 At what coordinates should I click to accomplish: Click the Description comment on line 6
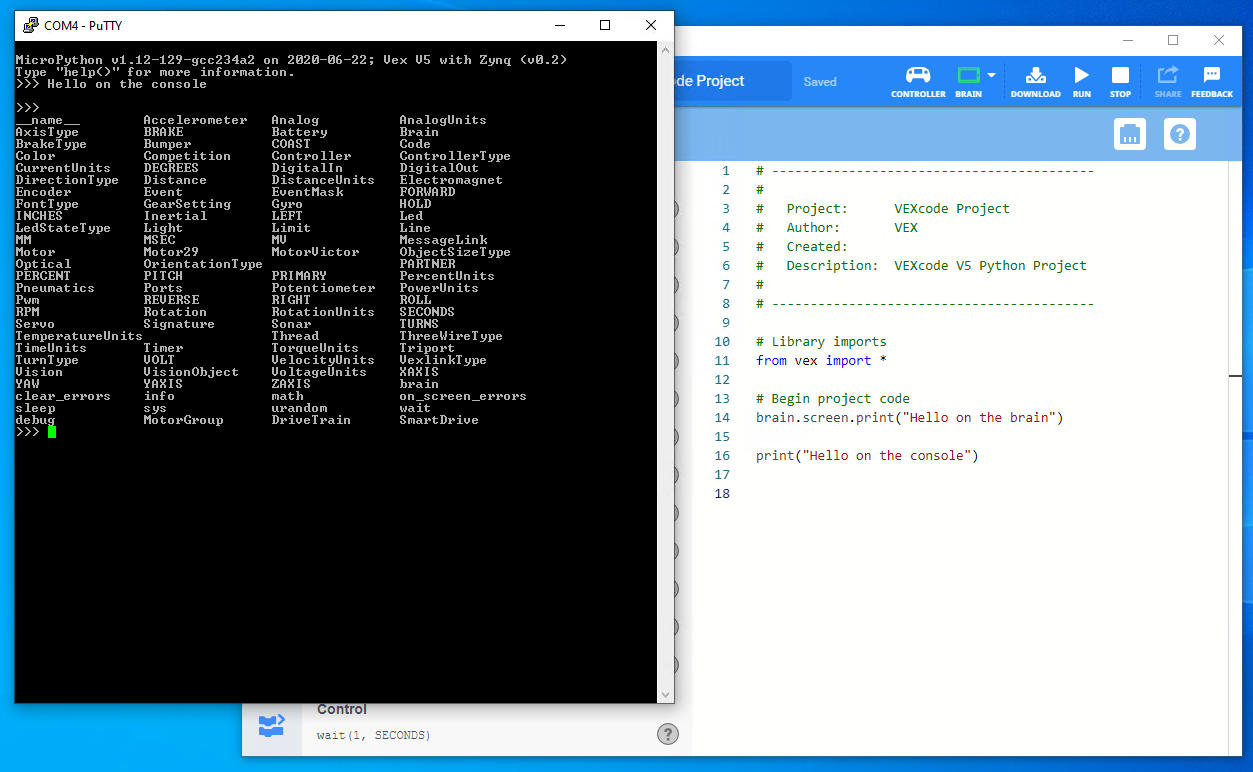pos(921,265)
